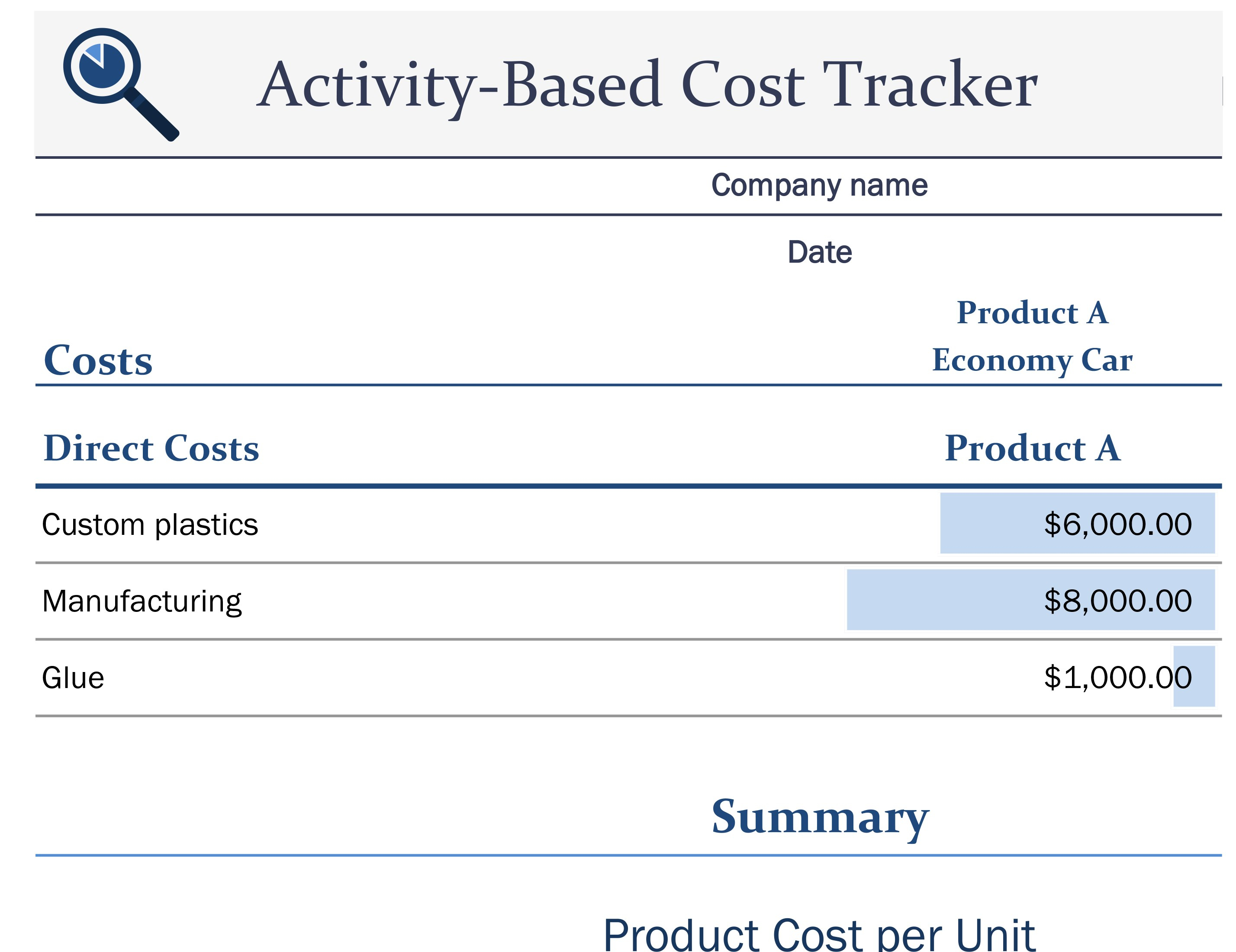The width and height of the screenshot is (1236, 952).
Task: Select the Custom plastics row label
Action: click(150, 524)
